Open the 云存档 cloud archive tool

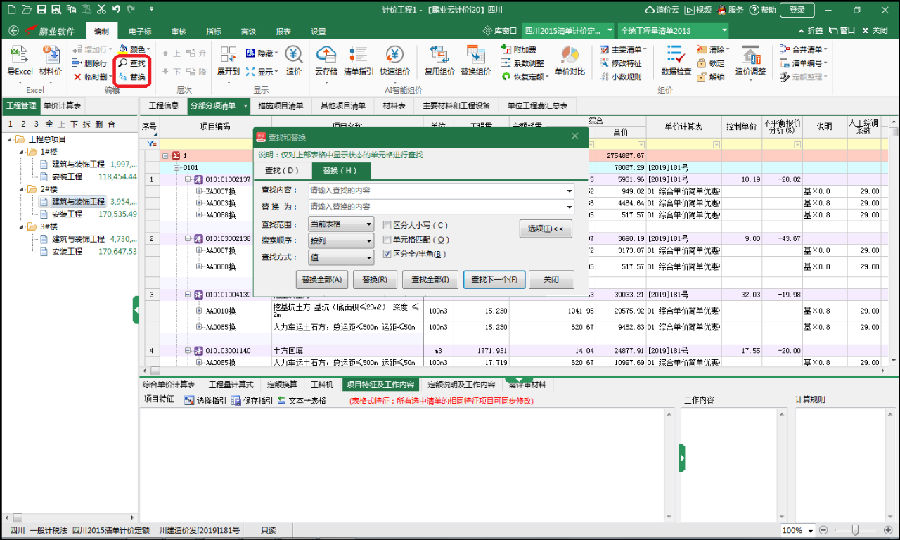point(326,60)
